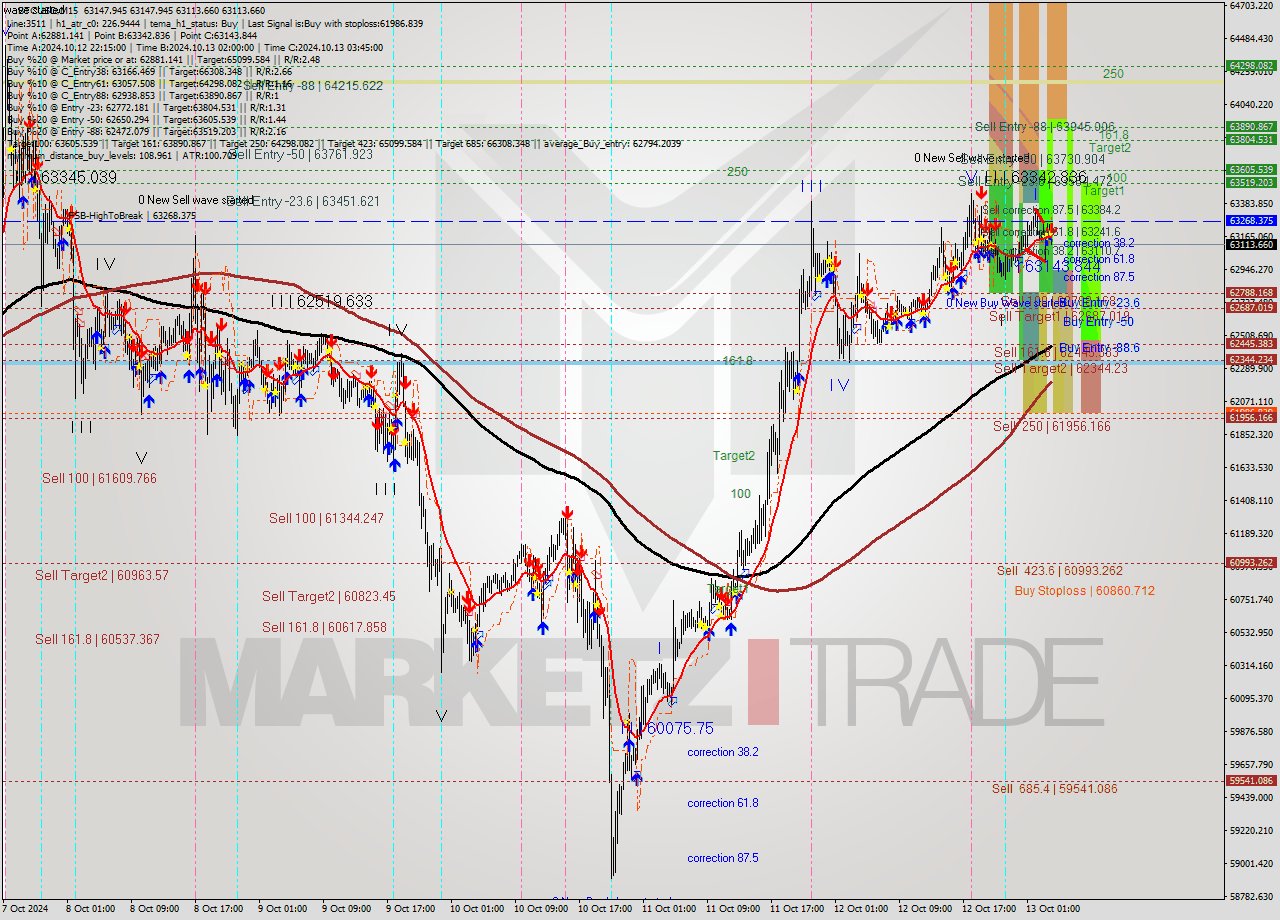Select the 'Buy Entry -88.6' label
Screen dimensions: 1280x920
pos(1099,347)
